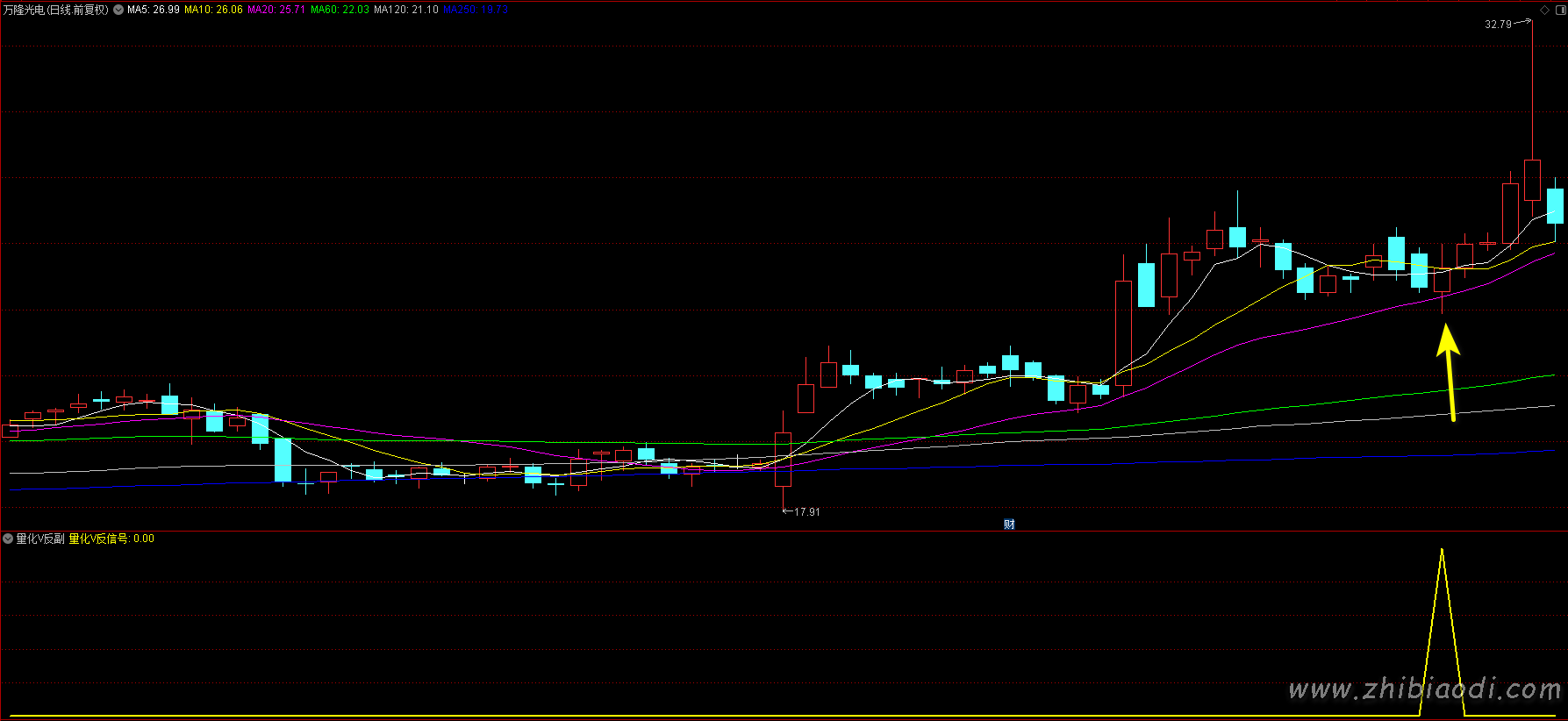Click the blue MA250: 19.73 label
Viewport: 1568px width, 721px height.
pyautogui.click(x=476, y=10)
